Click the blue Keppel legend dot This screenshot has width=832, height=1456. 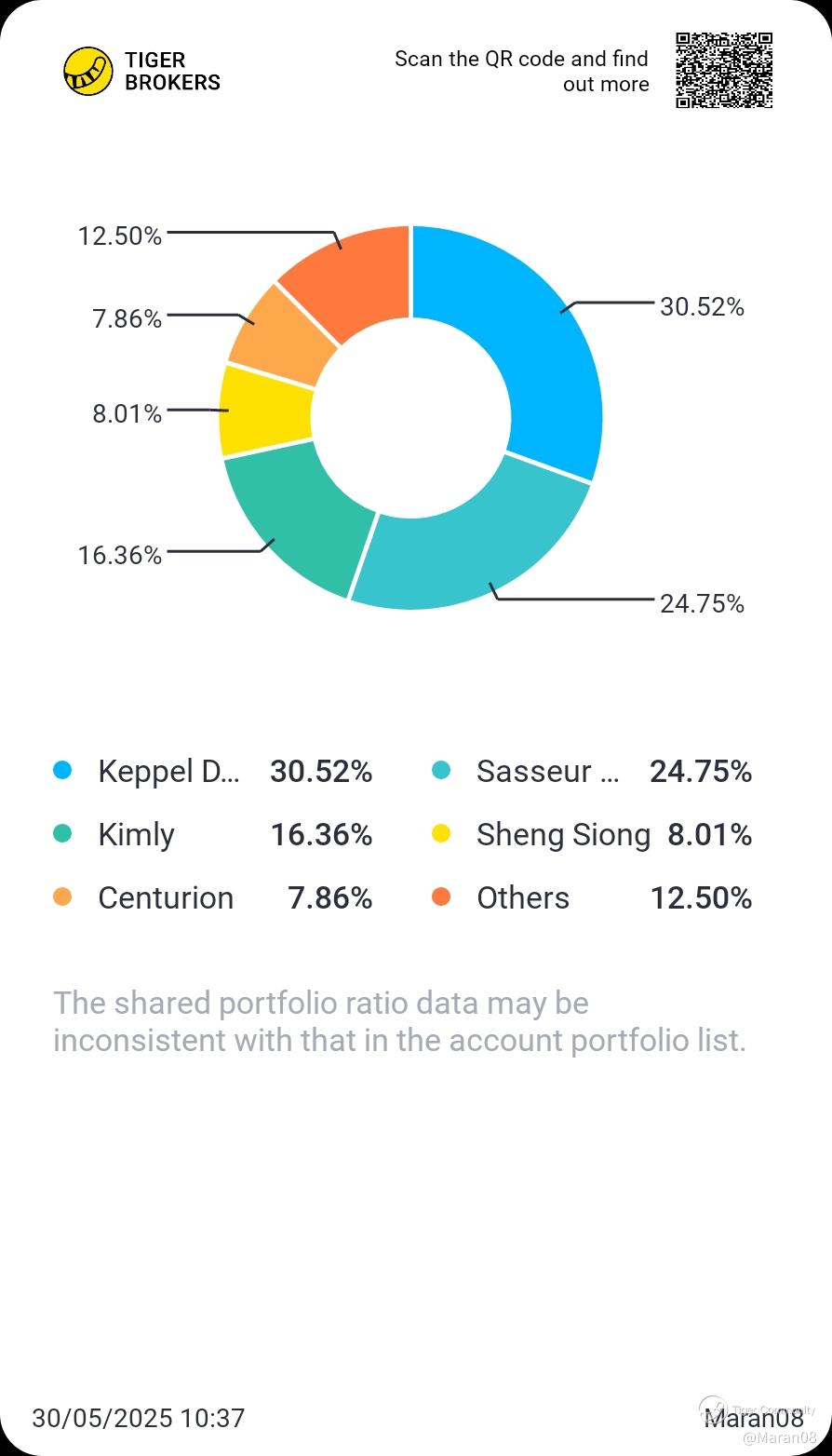click(x=62, y=771)
